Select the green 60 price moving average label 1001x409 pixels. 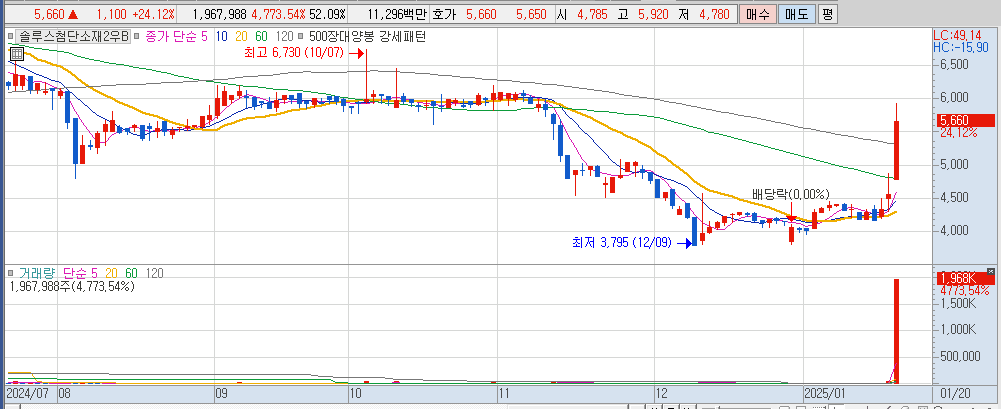[x=262, y=37]
